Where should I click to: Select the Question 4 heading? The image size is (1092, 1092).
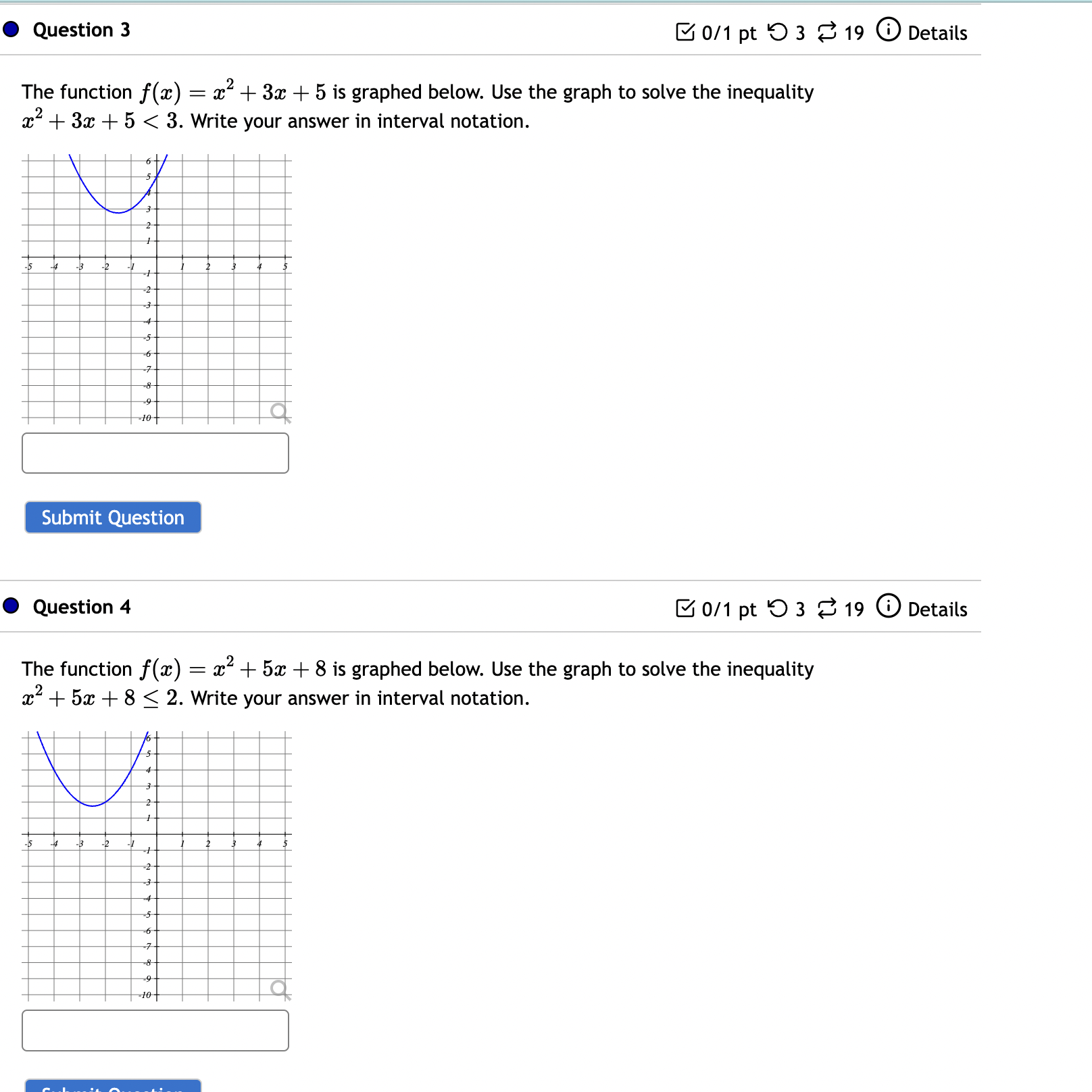tap(81, 607)
